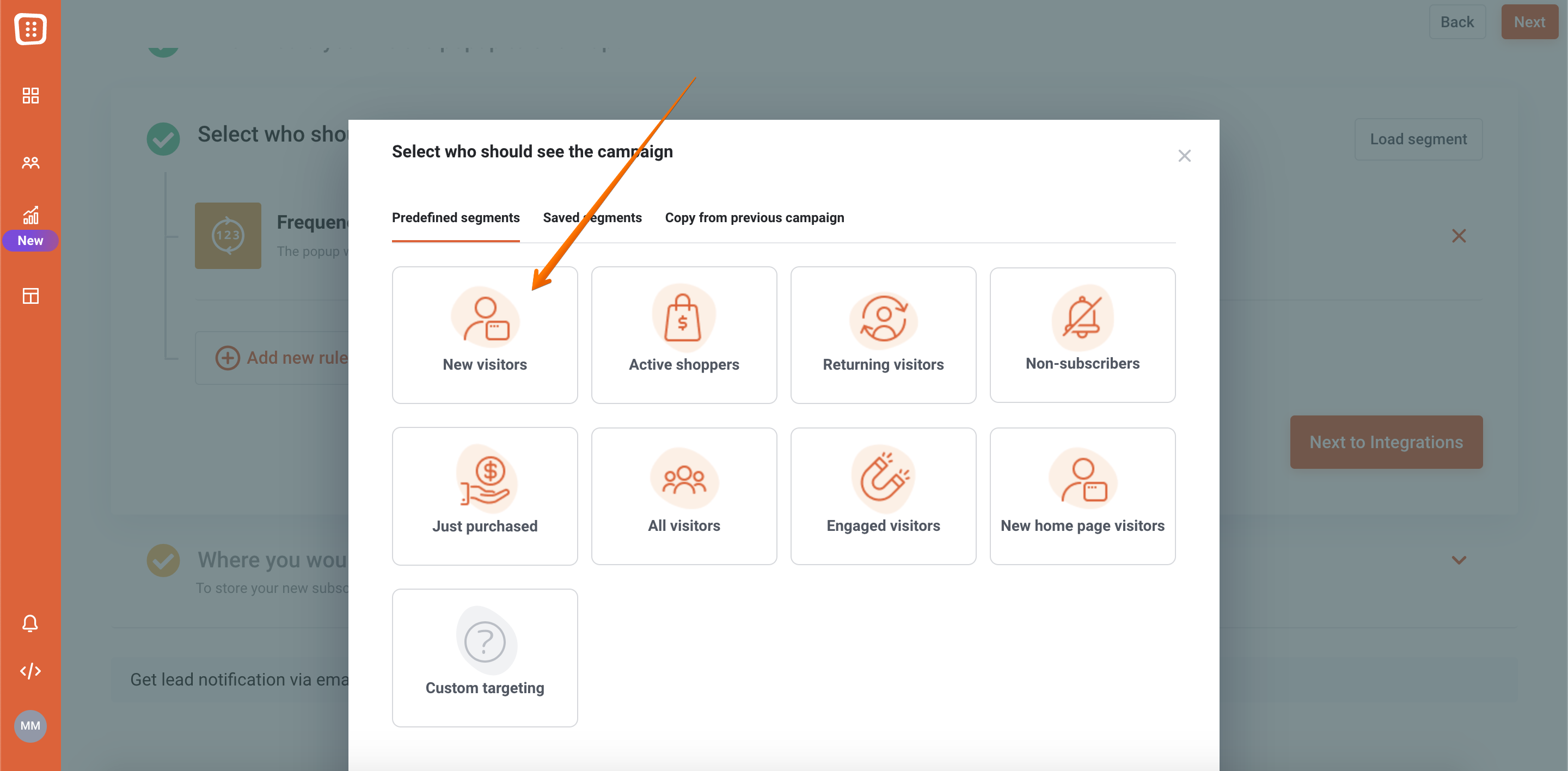1568x771 pixels.
Task: Select the New visitors segment icon
Action: 485,319
